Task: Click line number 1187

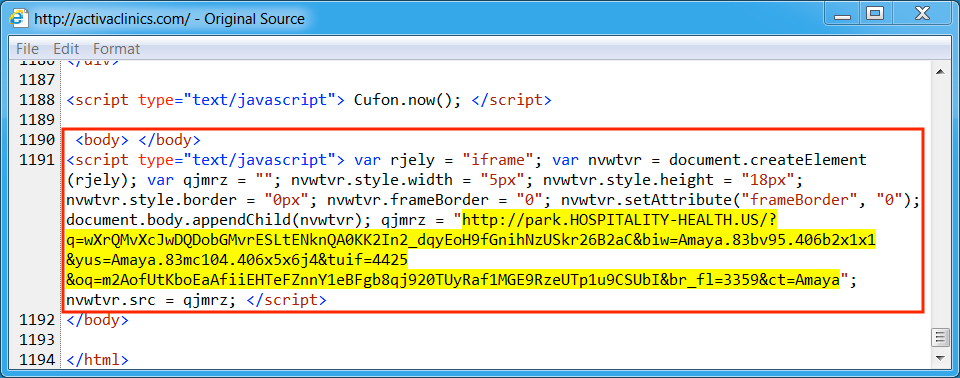Action: coord(37,80)
